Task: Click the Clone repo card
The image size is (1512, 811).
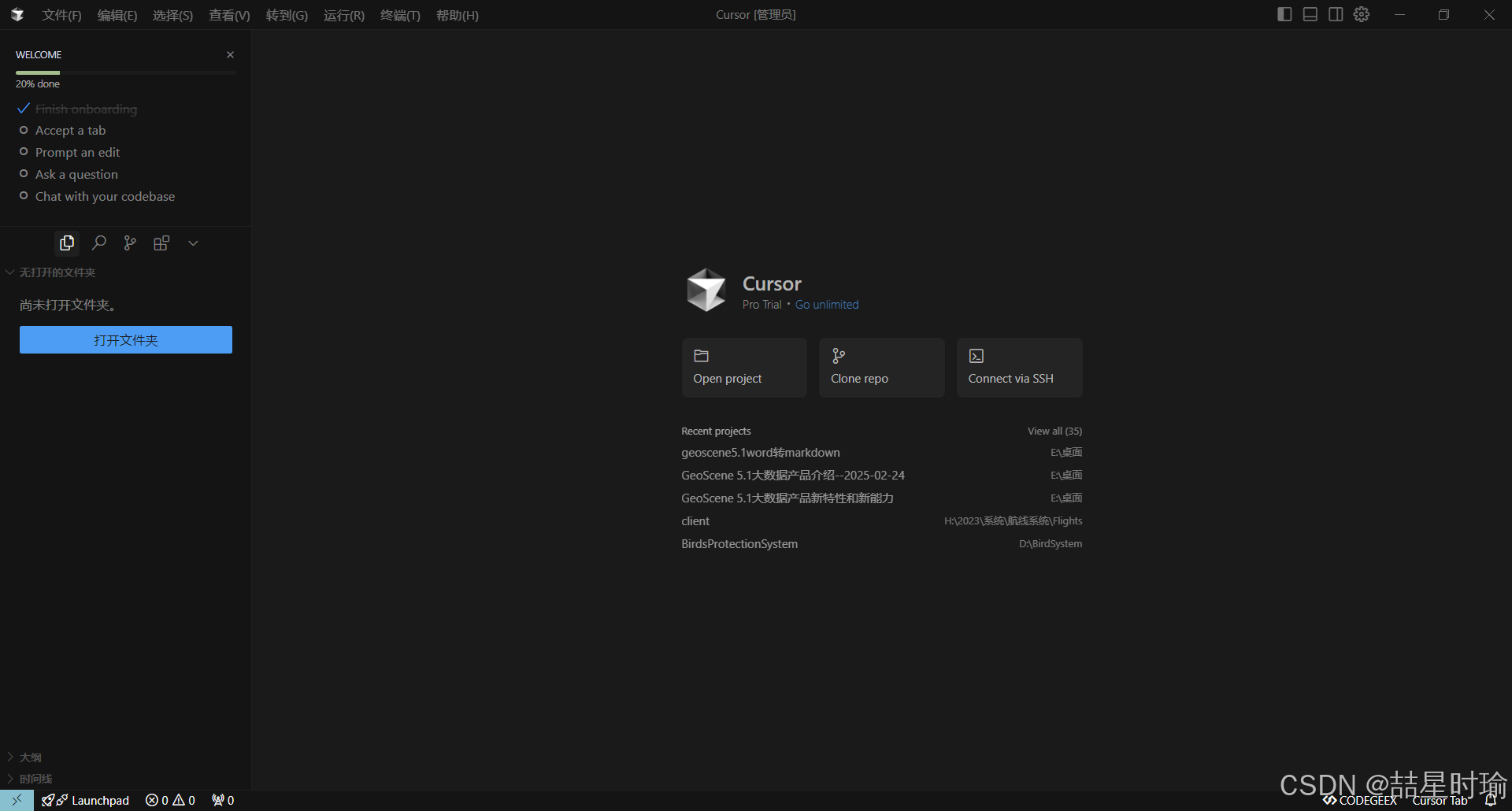Action: coord(882,368)
